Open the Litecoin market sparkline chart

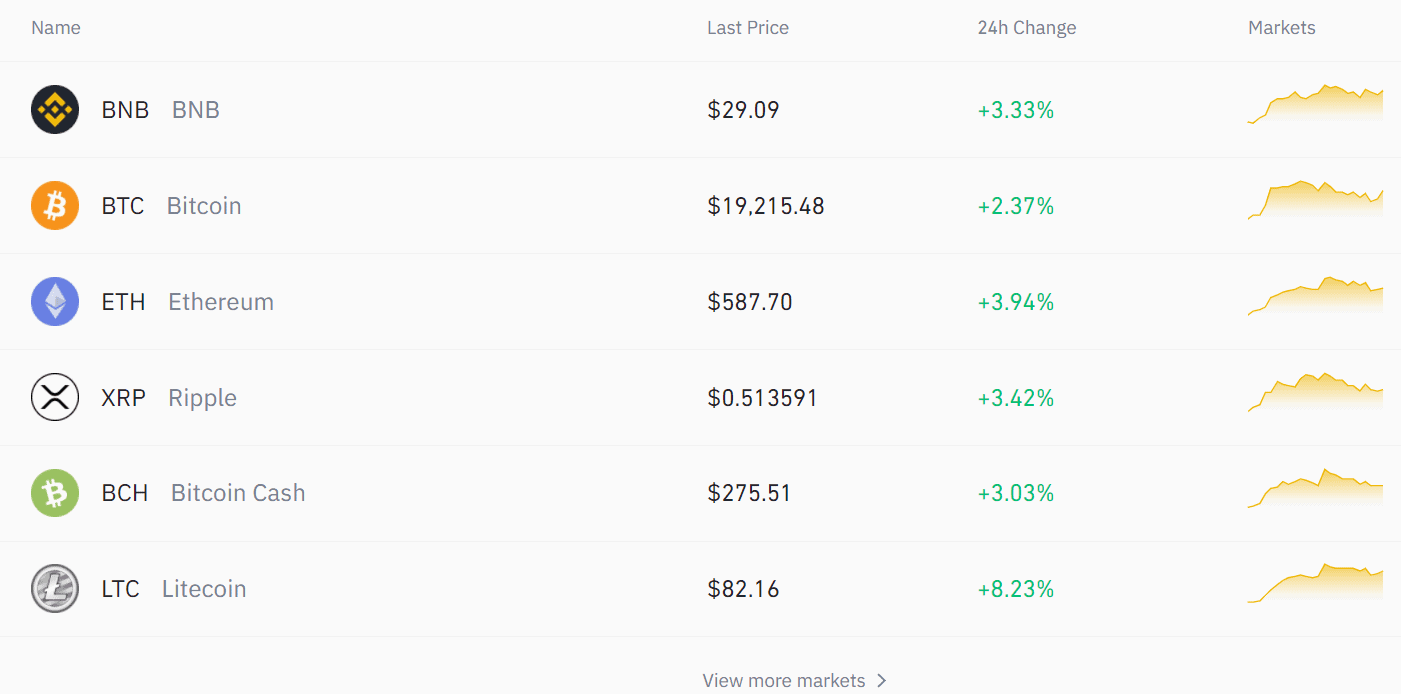click(x=1315, y=584)
